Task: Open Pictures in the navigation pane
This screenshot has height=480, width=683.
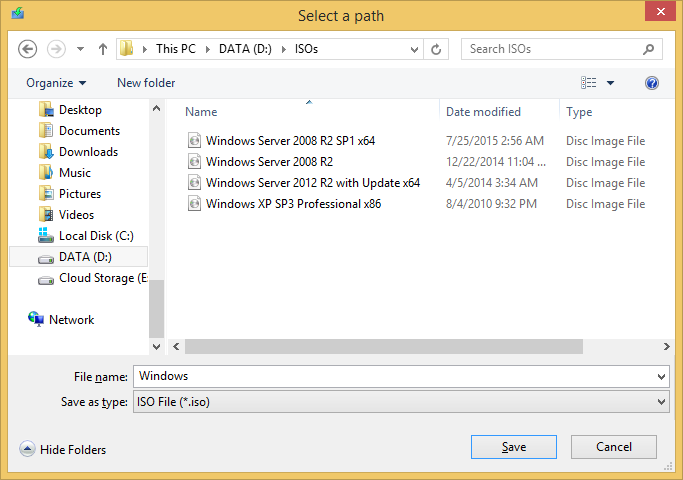Action: [x=80, y=193]
